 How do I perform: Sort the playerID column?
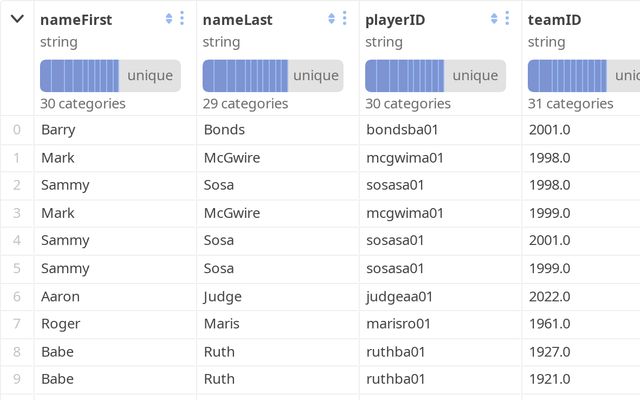pyautogui.click(x=493, y=19)
